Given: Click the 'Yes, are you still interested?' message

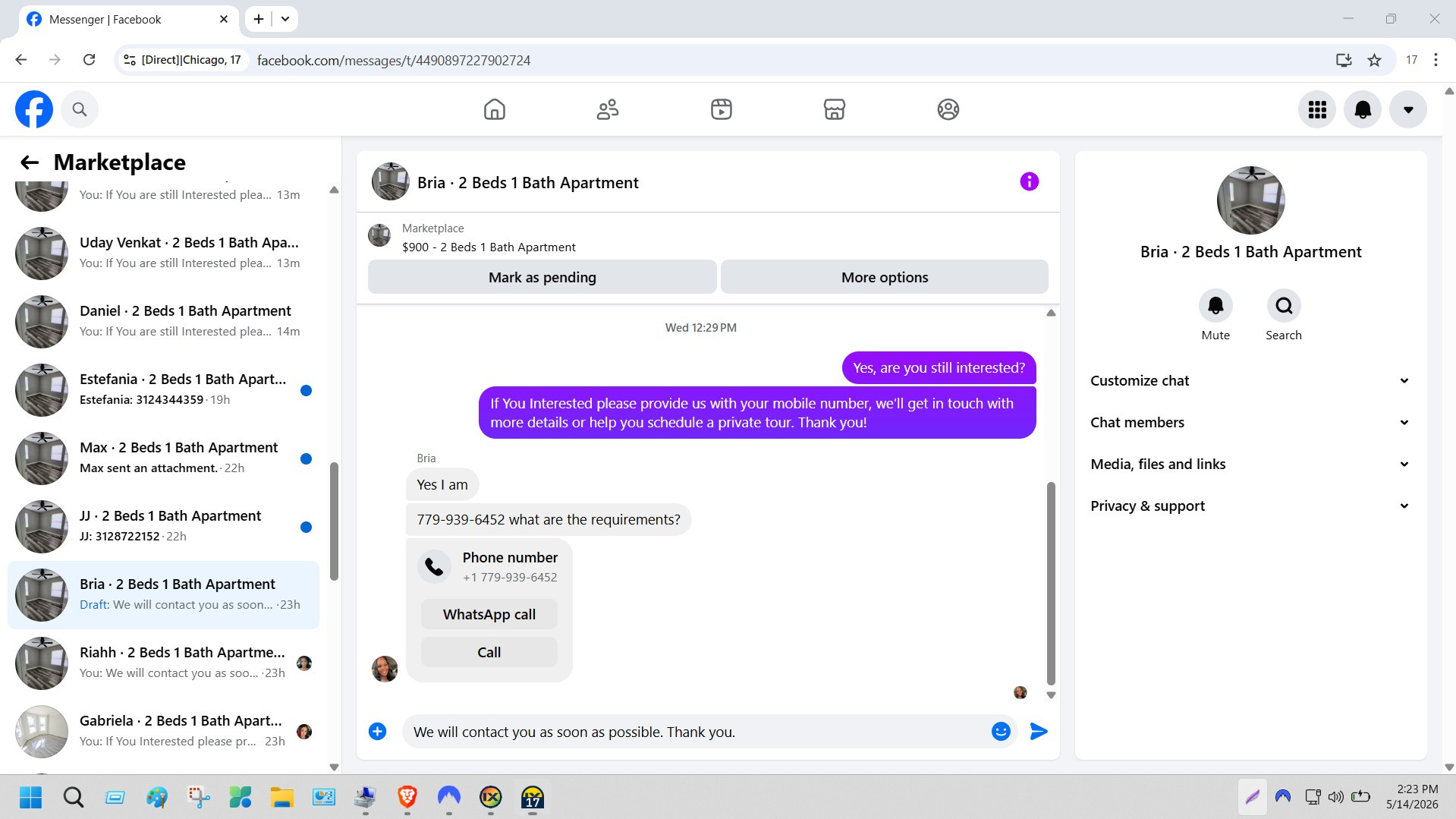Looking at the screenshot, I should [939, 368].
